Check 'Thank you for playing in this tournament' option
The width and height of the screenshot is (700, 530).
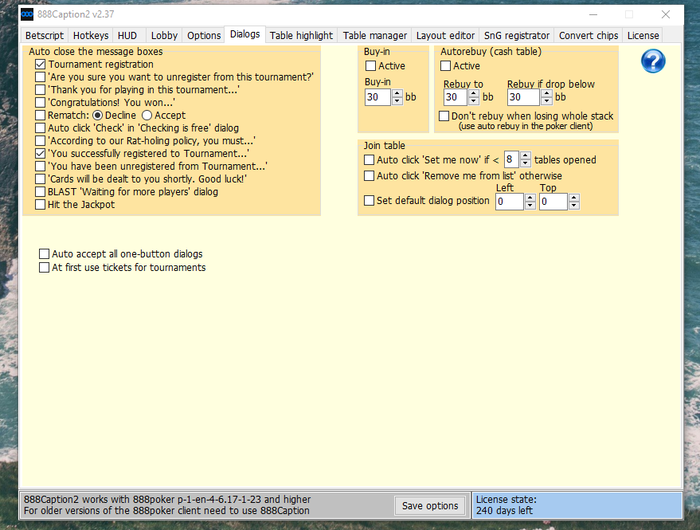tap(40, 90)
